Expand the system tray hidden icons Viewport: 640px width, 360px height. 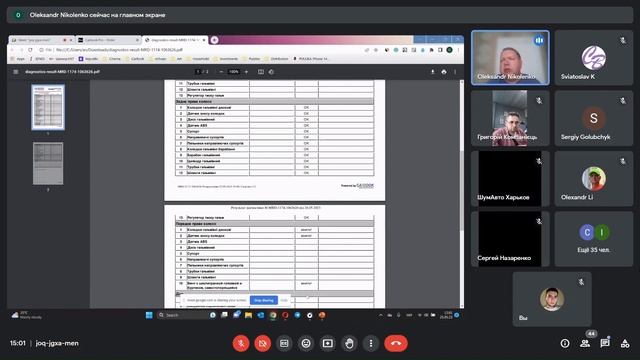tap(380, 315)
